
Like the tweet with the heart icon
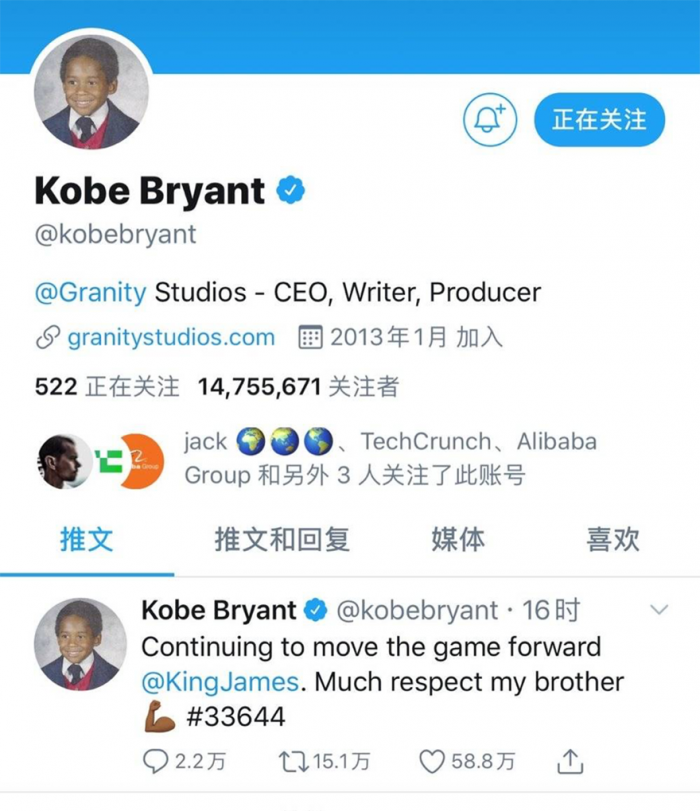coord(431,762)
